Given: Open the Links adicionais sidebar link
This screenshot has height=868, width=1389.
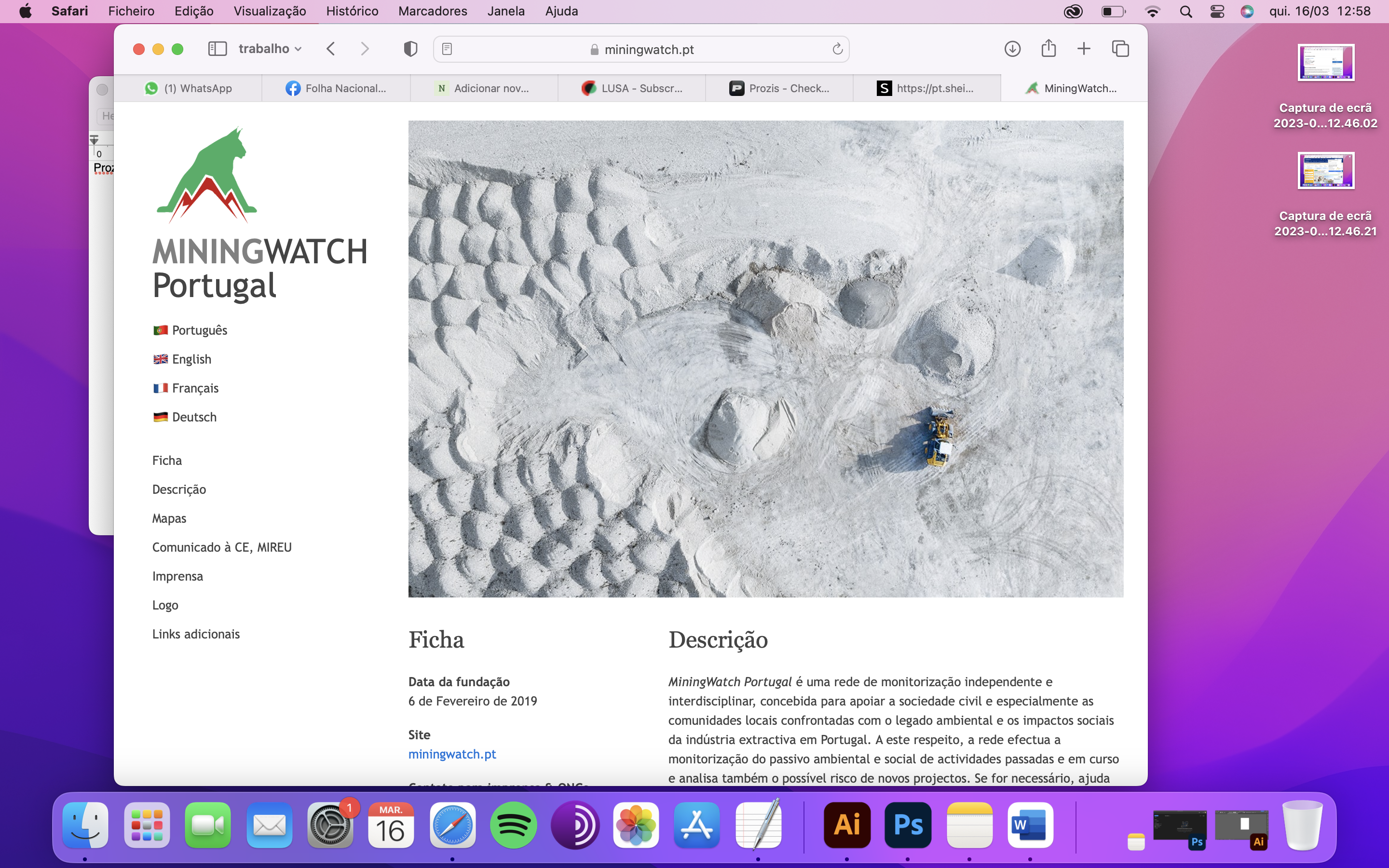Looking at the screenshot, I should tap(196, 634).
